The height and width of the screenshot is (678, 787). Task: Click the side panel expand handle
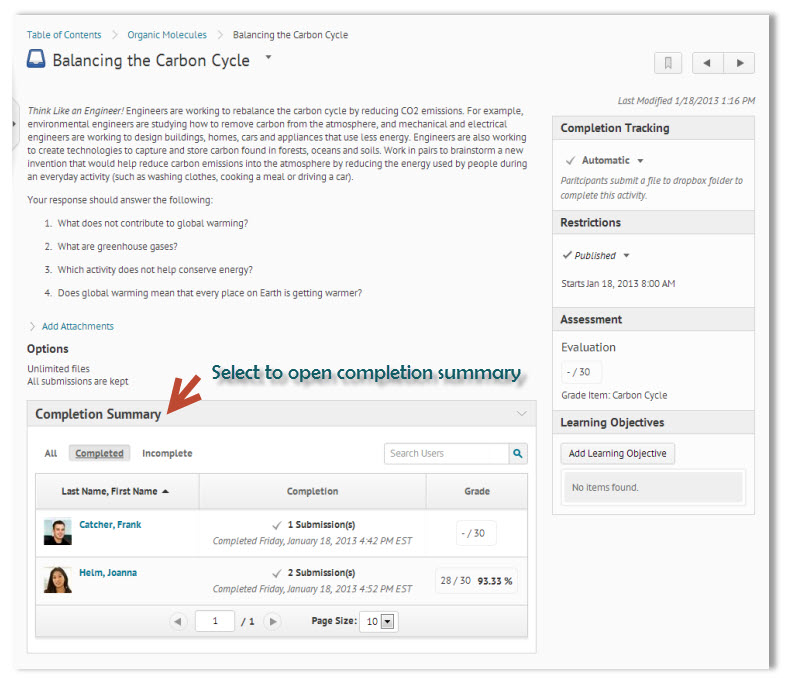14,123
